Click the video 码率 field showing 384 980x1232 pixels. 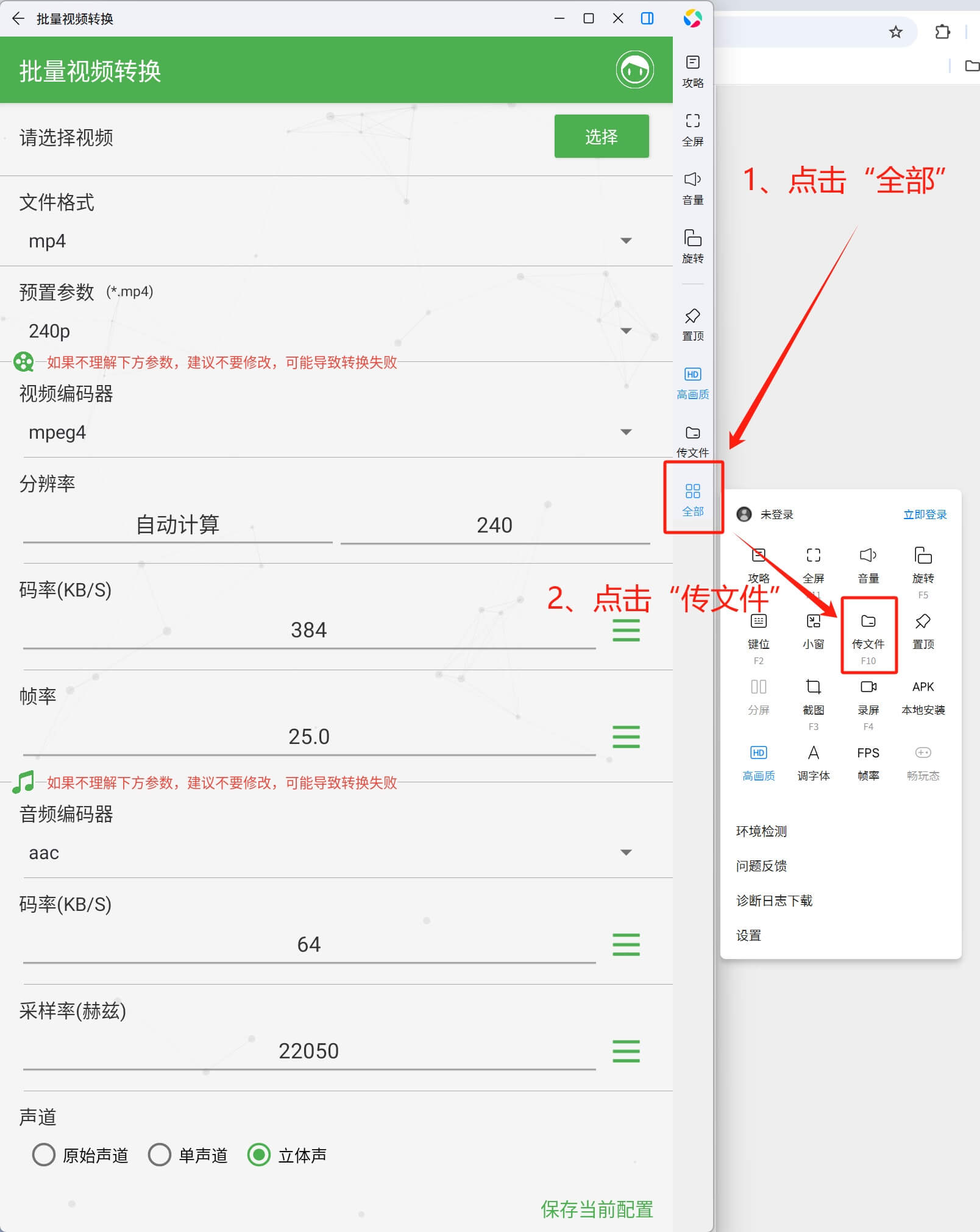coord(308,630)
